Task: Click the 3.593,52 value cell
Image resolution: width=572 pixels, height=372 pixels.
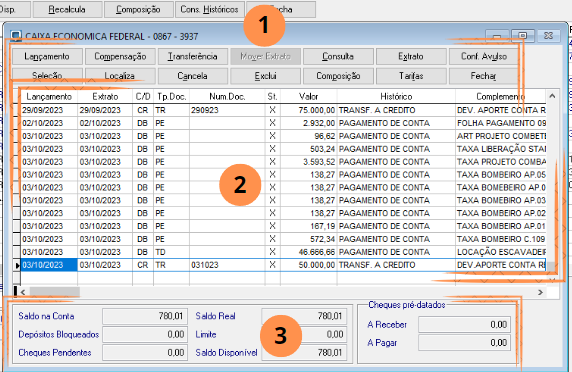Action: tap(309, 162)
